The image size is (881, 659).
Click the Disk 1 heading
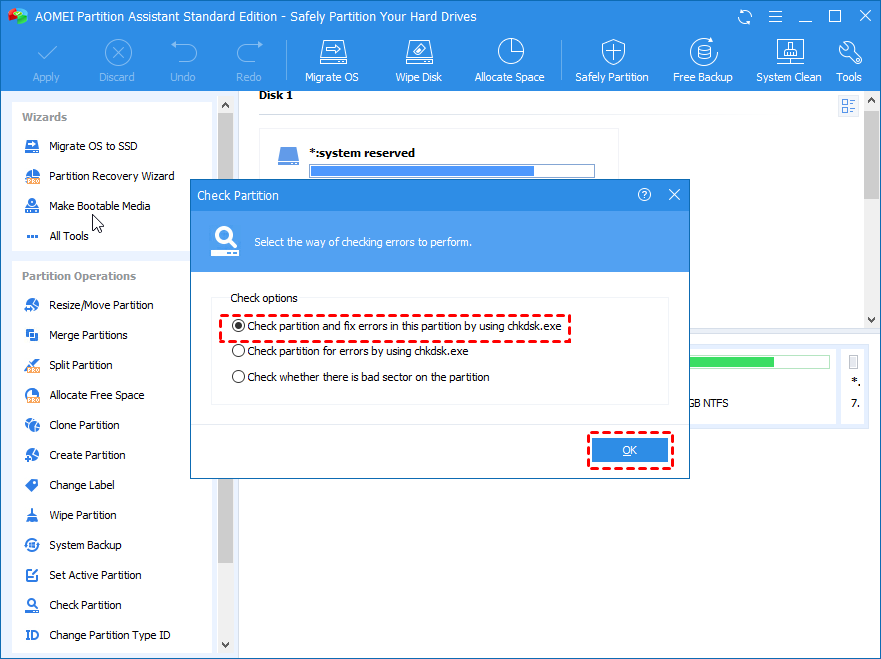pos(276,95)
